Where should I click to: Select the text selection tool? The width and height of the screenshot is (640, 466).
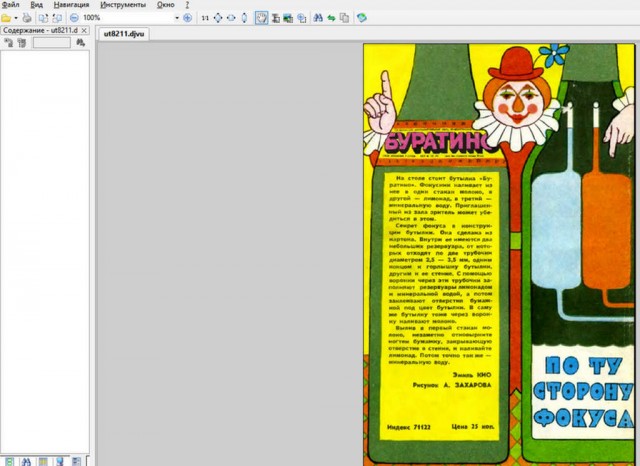tap(276, 18)
